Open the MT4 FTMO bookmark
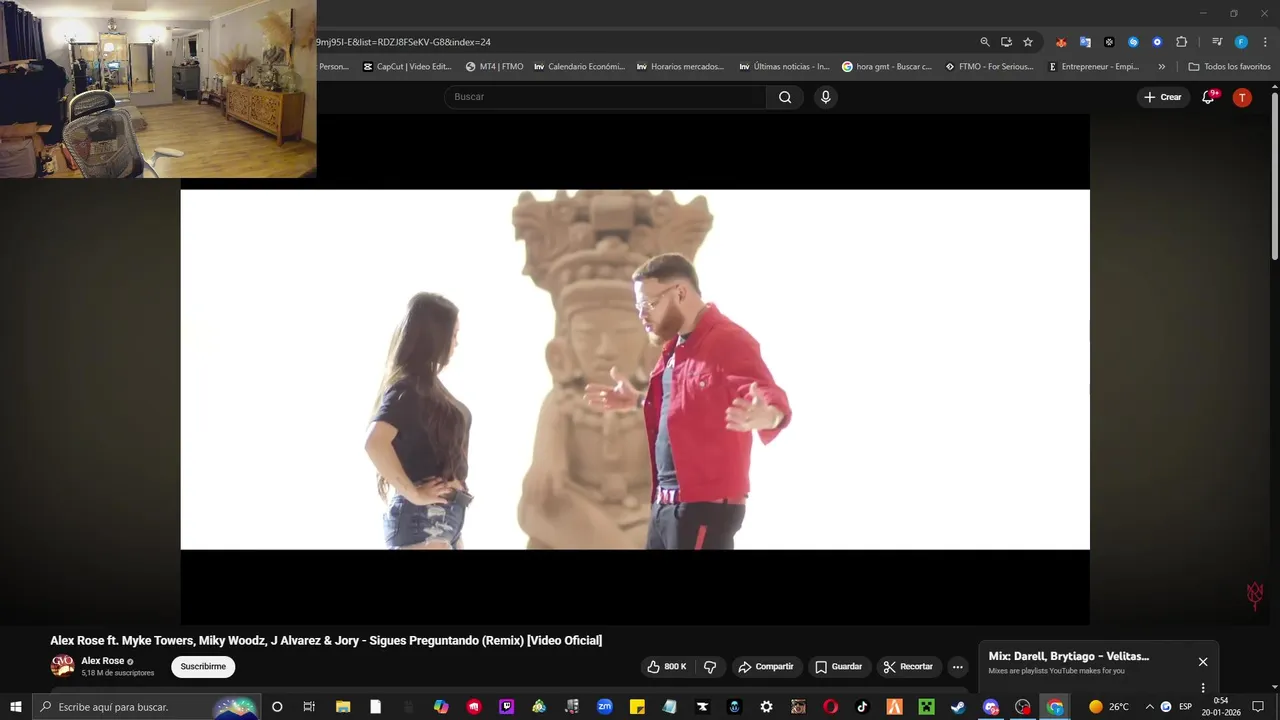Viewport: 1280px width, 720px height. (x=495, y=67)
